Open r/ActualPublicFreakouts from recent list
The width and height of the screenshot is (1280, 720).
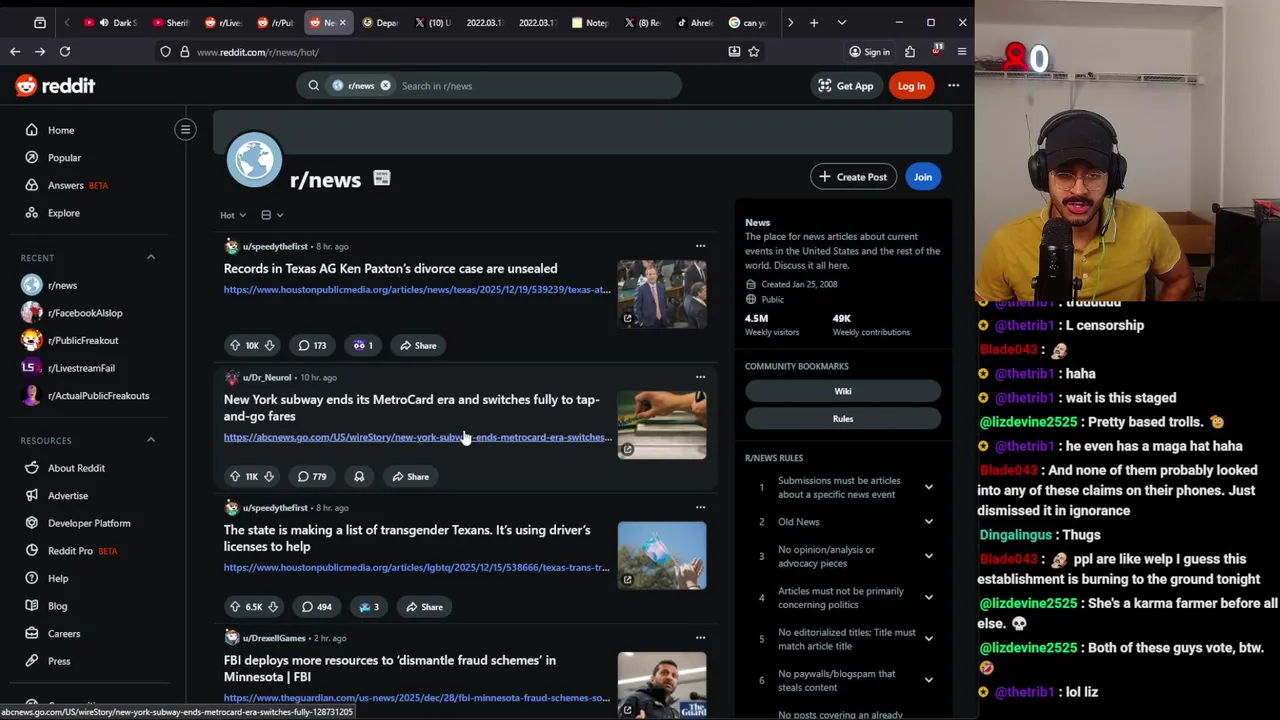coord(98,396)
